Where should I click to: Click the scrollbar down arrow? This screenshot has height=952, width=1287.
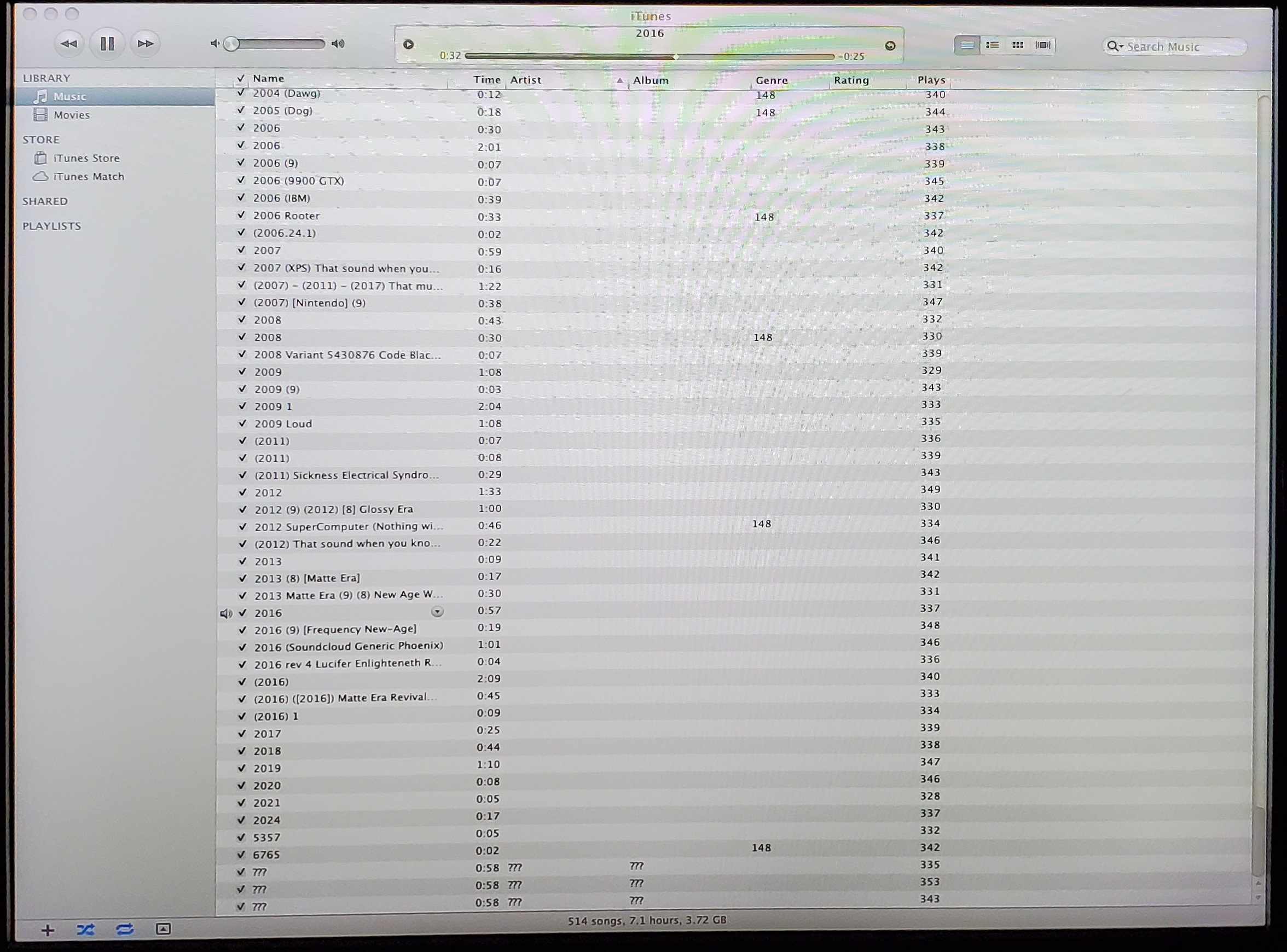coord(1258,898)
